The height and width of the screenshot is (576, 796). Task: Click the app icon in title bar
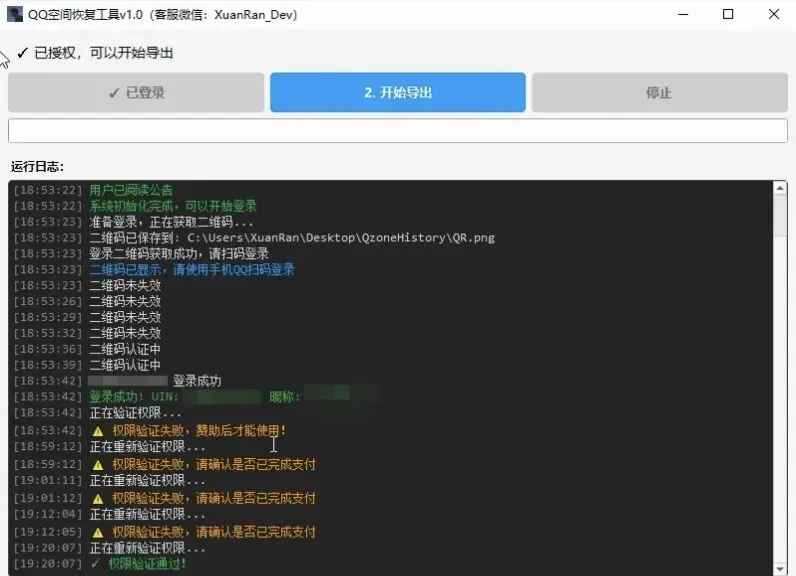pos(15,14)
